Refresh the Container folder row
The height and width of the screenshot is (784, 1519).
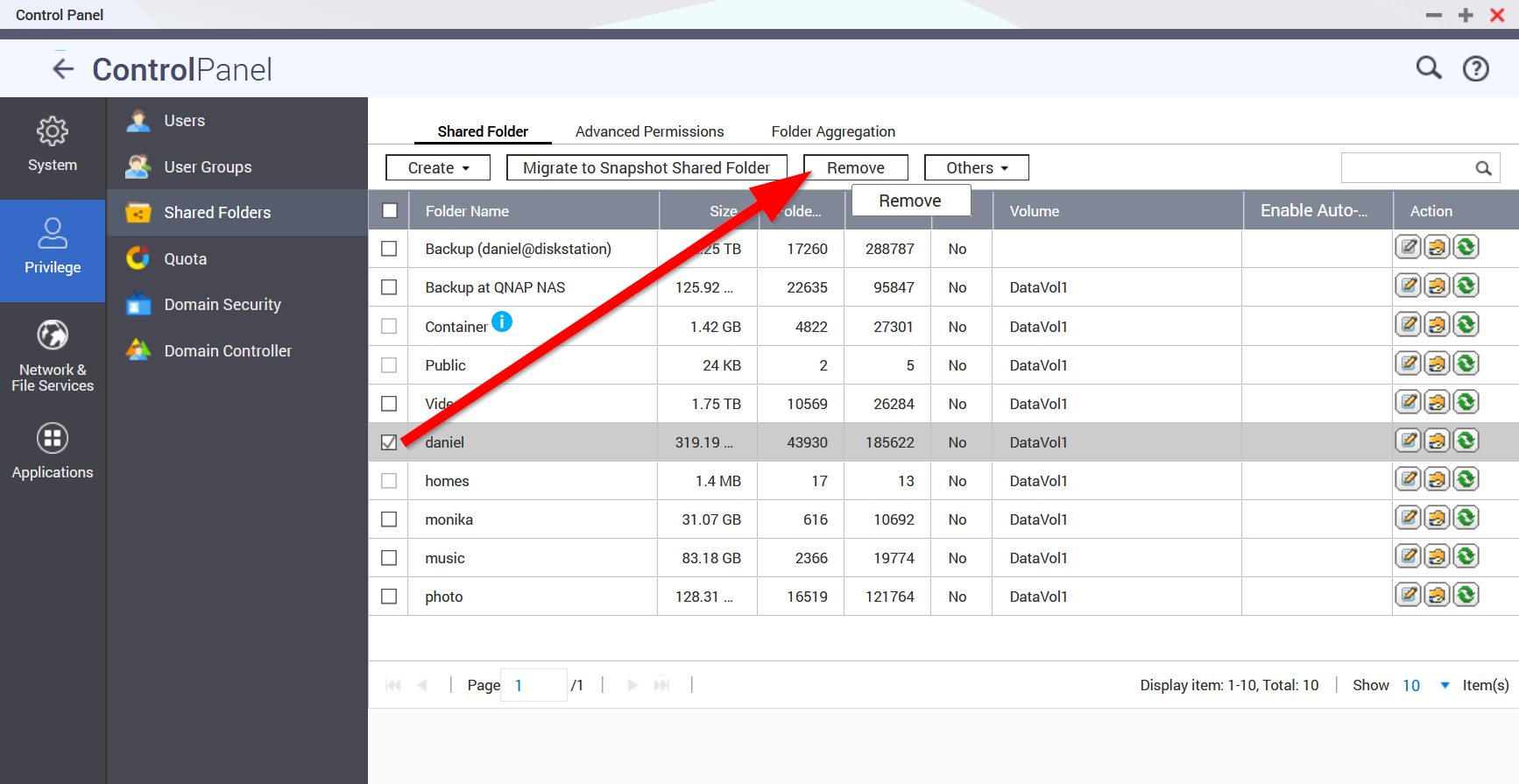coord(1466,324)
